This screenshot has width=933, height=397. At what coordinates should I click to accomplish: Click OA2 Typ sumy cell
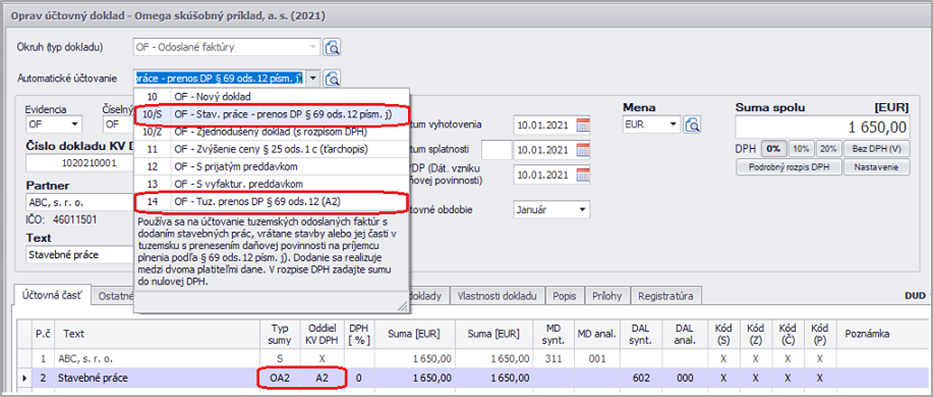point(280,377)
